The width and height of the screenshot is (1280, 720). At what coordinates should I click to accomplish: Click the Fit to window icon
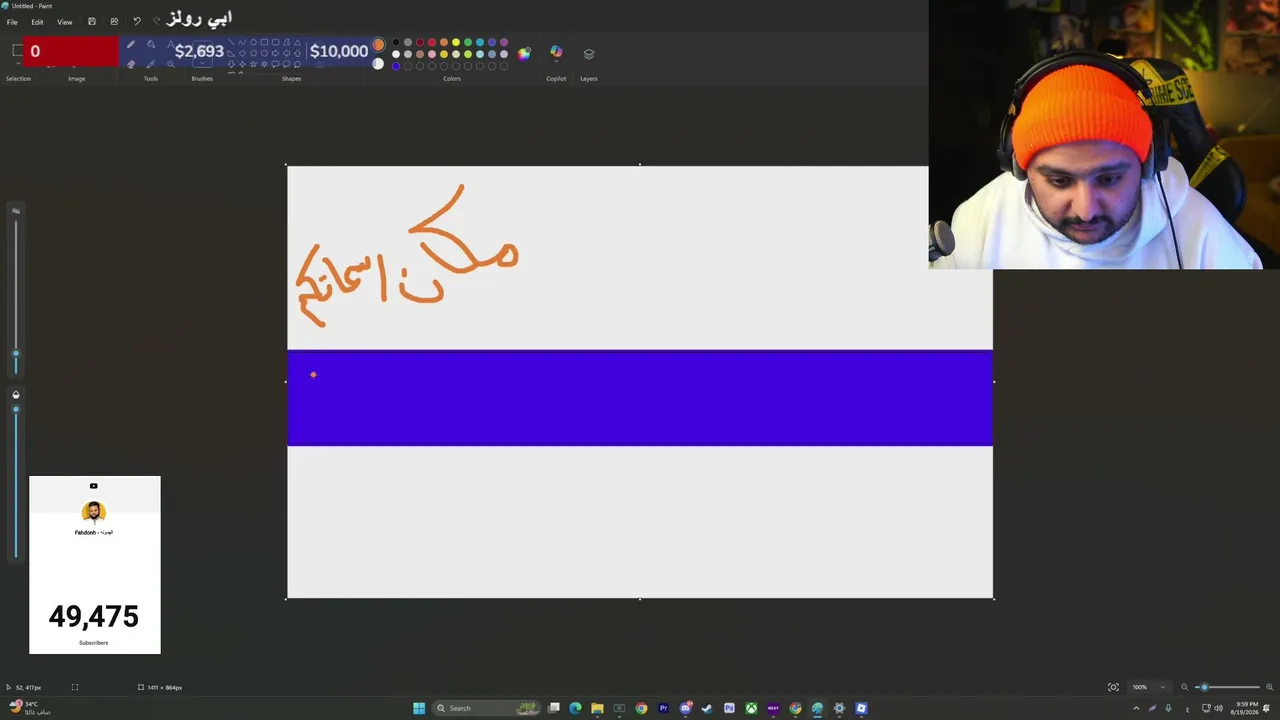(1113, 687)
